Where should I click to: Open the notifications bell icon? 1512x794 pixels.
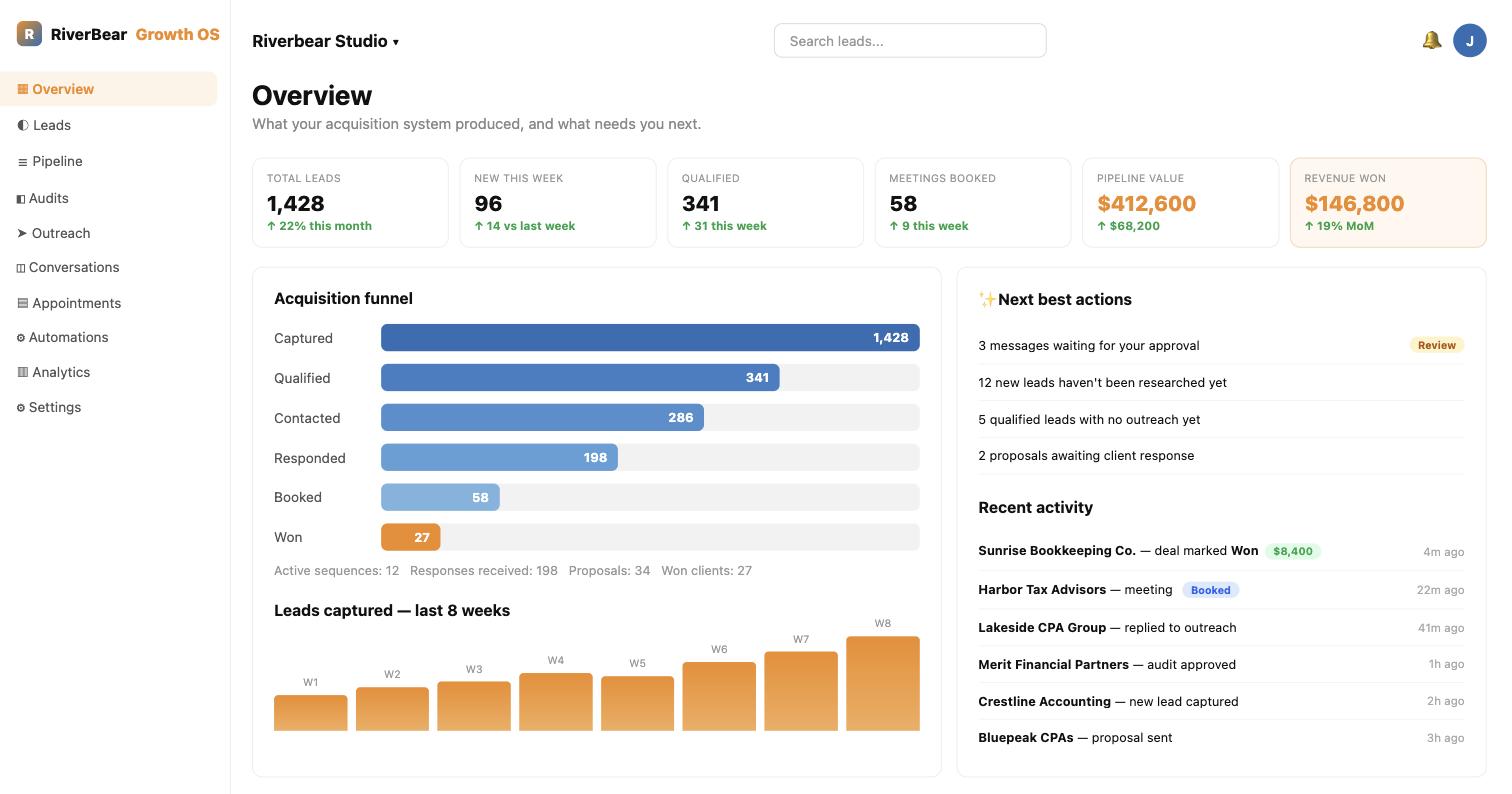[1431, 40]
